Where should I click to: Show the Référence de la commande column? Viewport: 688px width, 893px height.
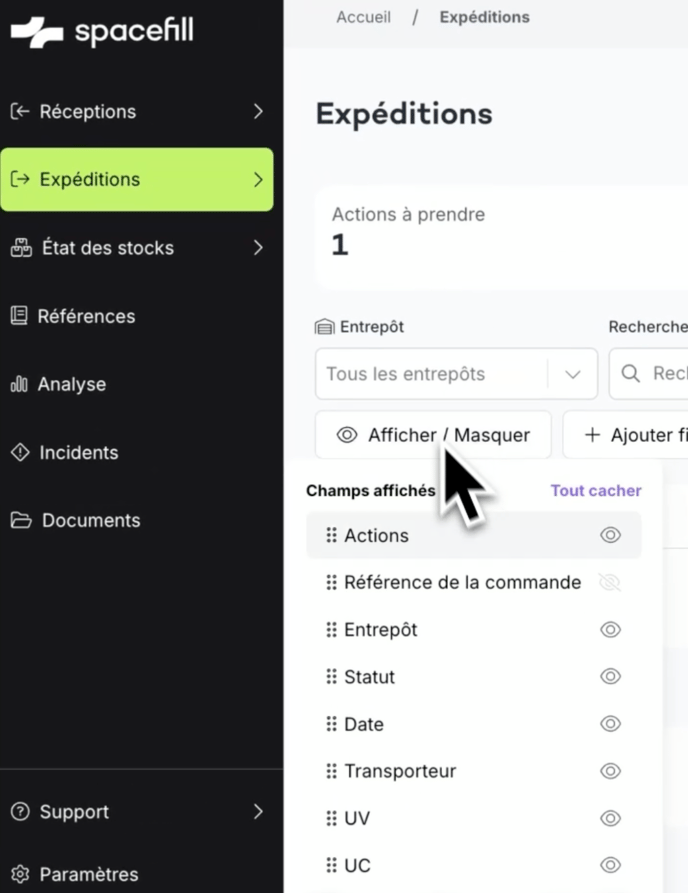point(610,582)
